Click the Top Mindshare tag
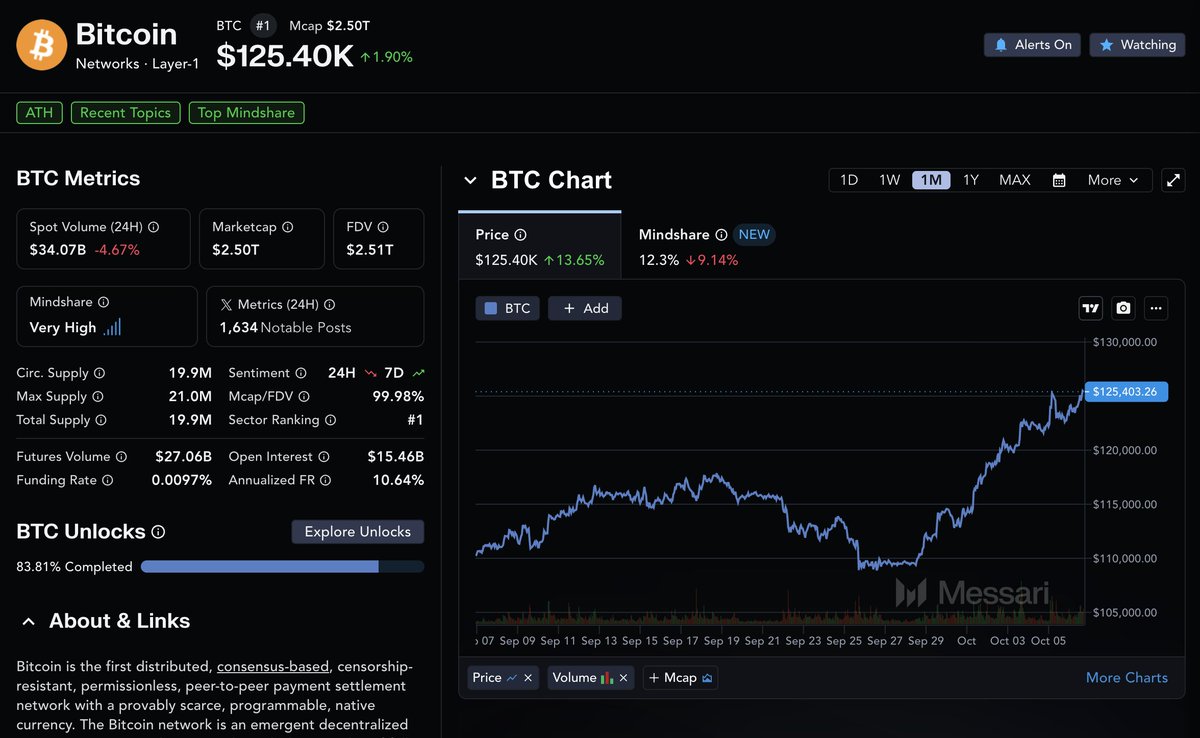Viewport: 1200px width, 738px height. coord(247,113)
